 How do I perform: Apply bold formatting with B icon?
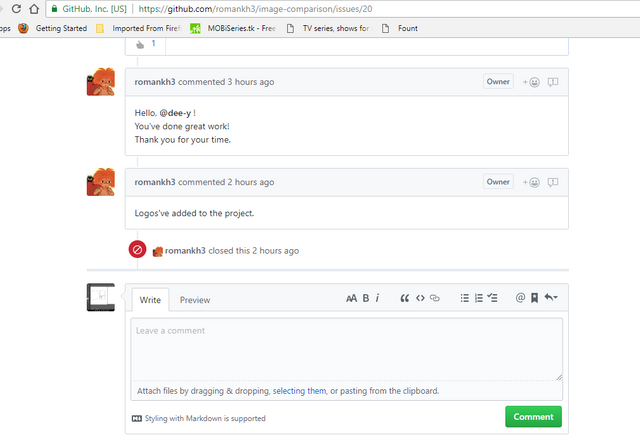366,298
